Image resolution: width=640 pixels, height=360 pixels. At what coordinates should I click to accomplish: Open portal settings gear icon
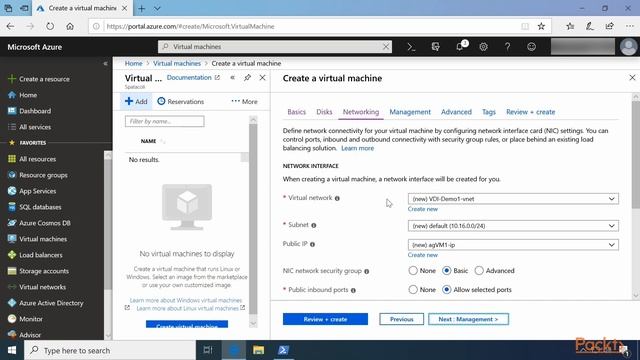[483, 47]
